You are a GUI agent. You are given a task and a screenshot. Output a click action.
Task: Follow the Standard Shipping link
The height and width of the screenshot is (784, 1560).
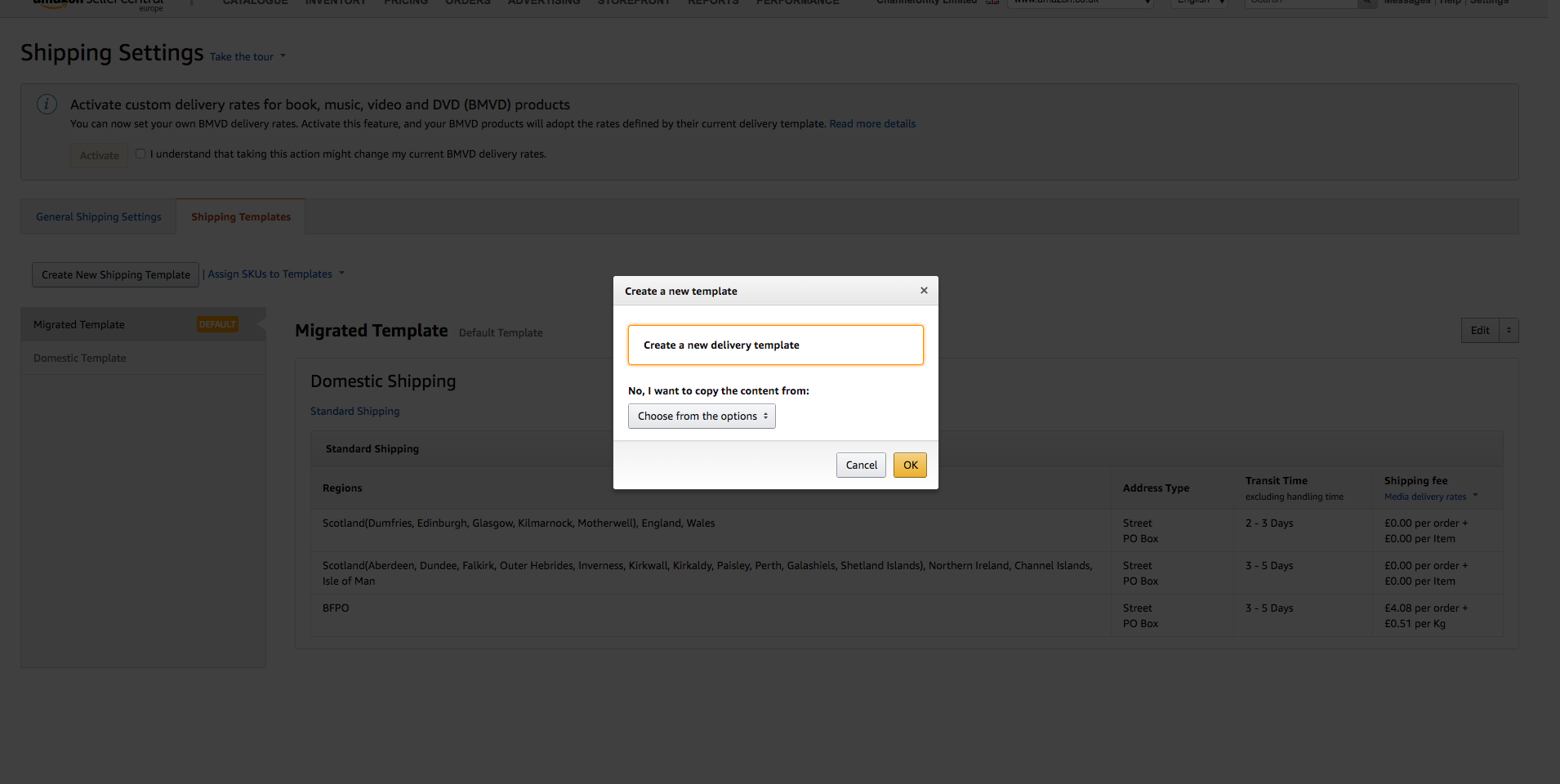(x=355, y=411)
